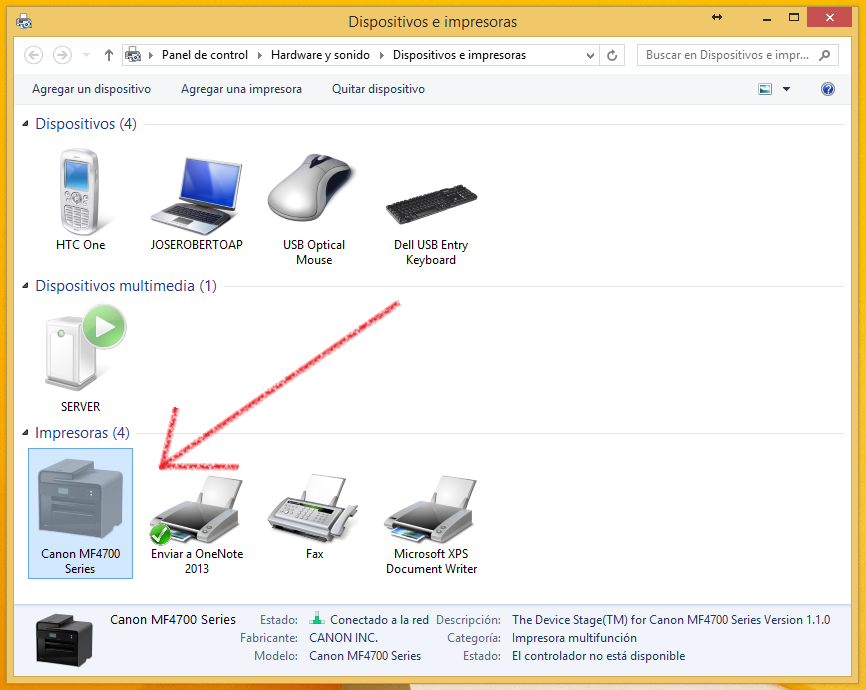The width and height of the screenshot is (866, 690).
Task: Click the Dispositivos multimedia (1) header text
Action: (x=126, y=286)
